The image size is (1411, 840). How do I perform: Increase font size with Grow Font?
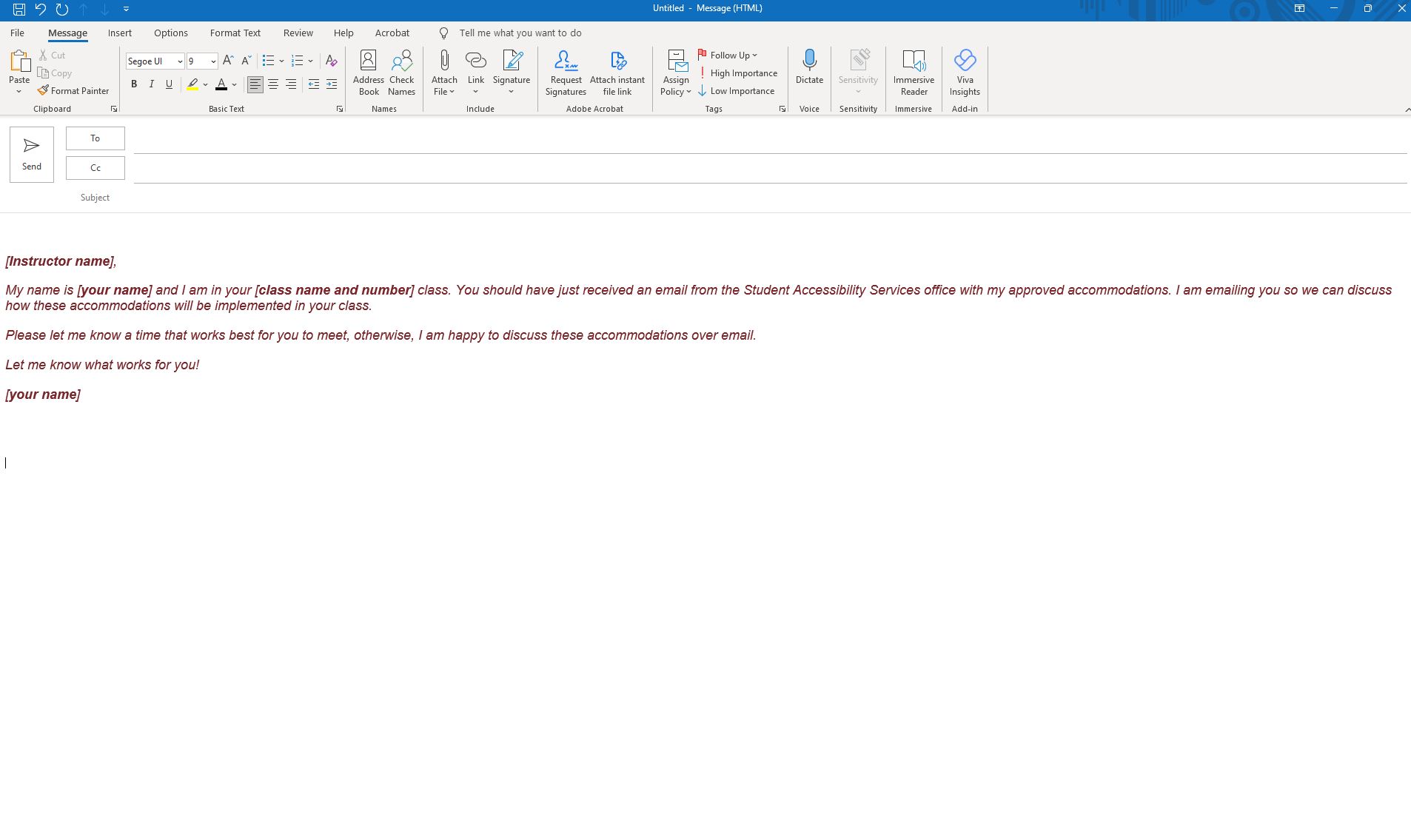228,61
